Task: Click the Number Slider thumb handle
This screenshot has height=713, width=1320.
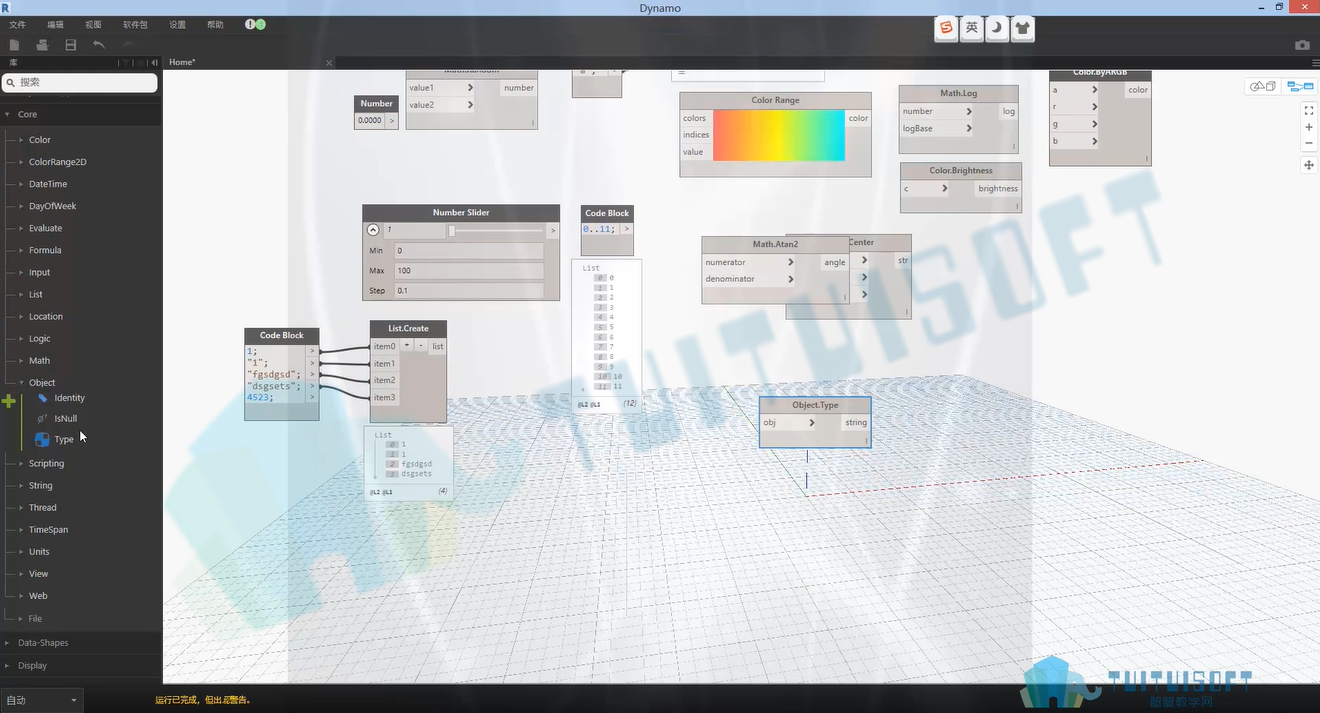Action: click(x=452, y=230)
